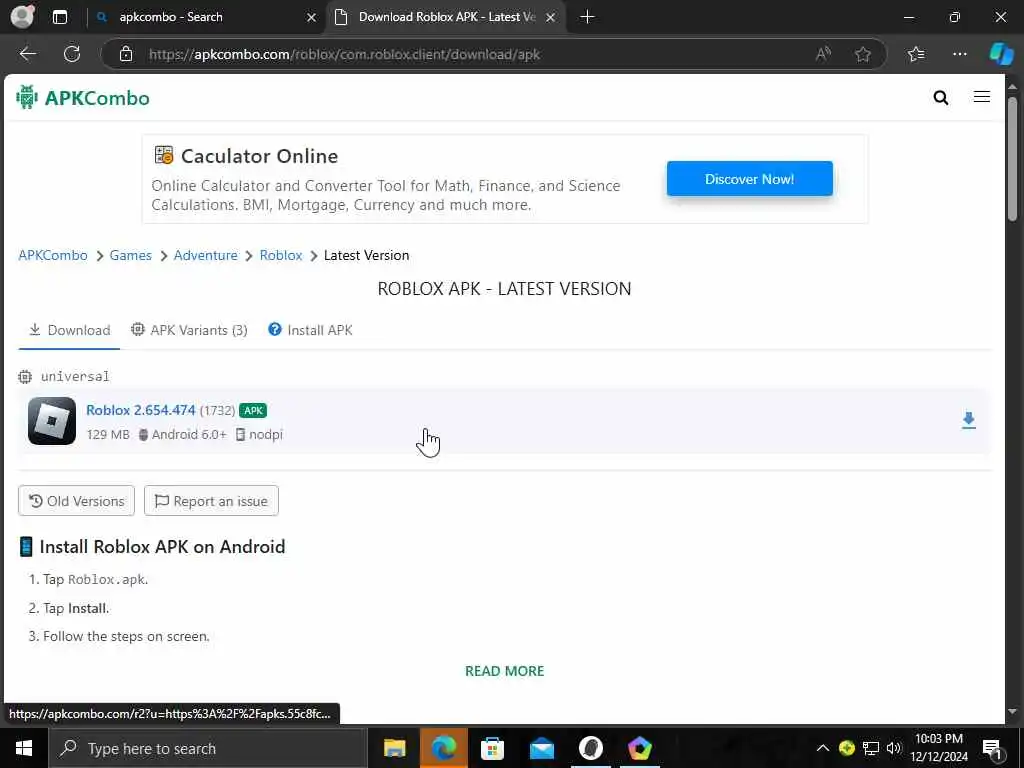Open the Install APK tab
1024x768 pixels.
click(310, 330)
